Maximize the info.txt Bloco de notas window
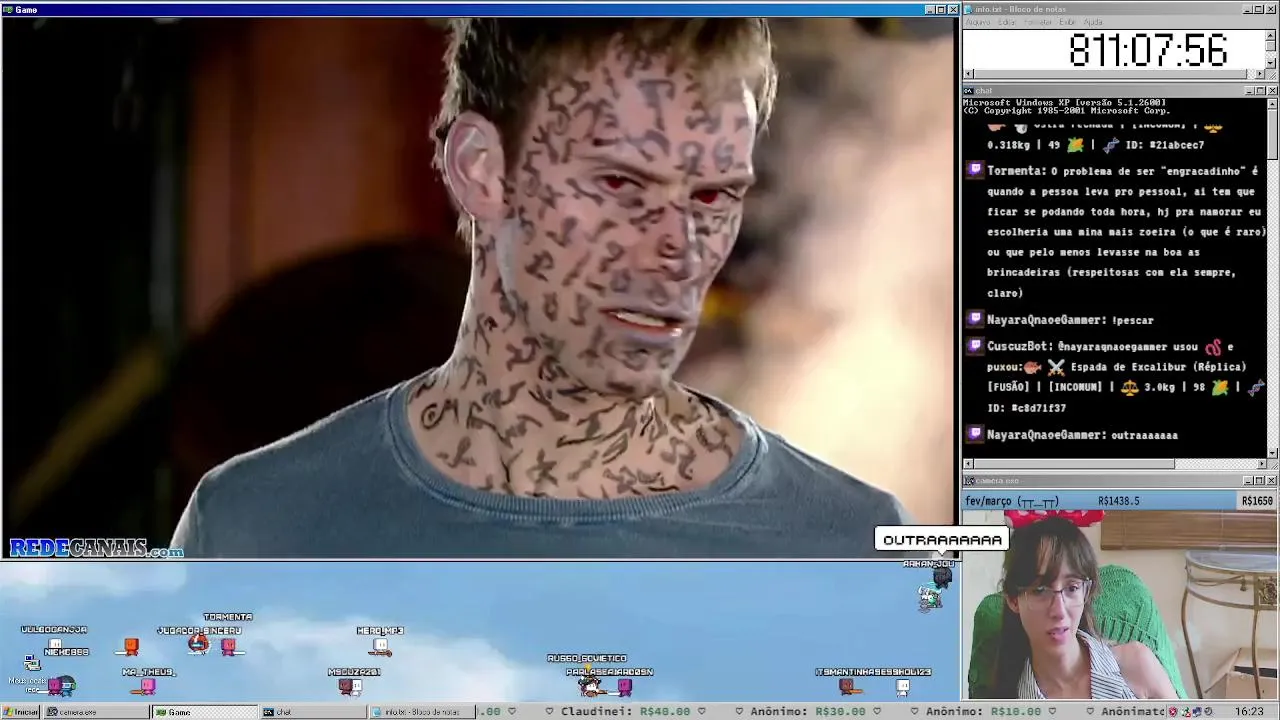 (x=1259, y=9)
